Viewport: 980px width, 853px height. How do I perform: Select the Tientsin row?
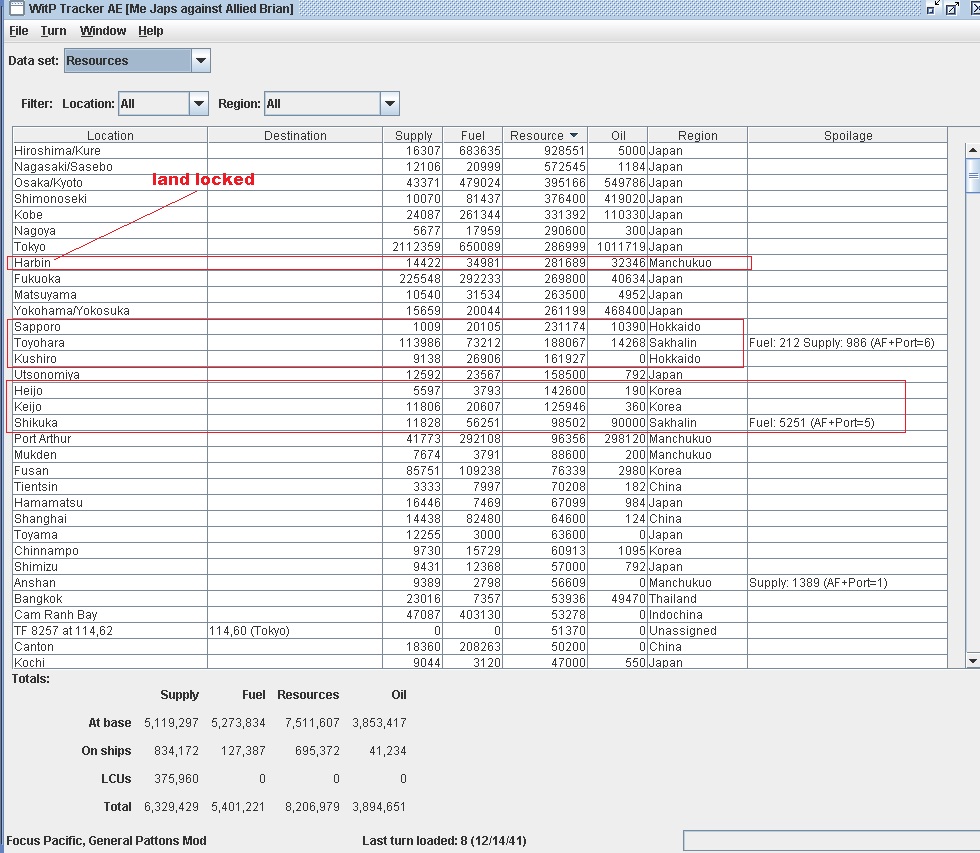tap(479, 487)
